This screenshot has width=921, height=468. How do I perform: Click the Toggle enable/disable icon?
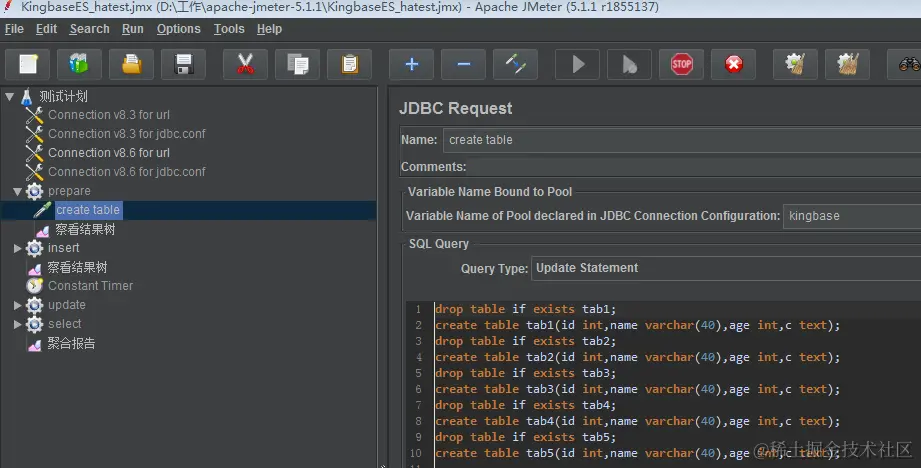515,64
